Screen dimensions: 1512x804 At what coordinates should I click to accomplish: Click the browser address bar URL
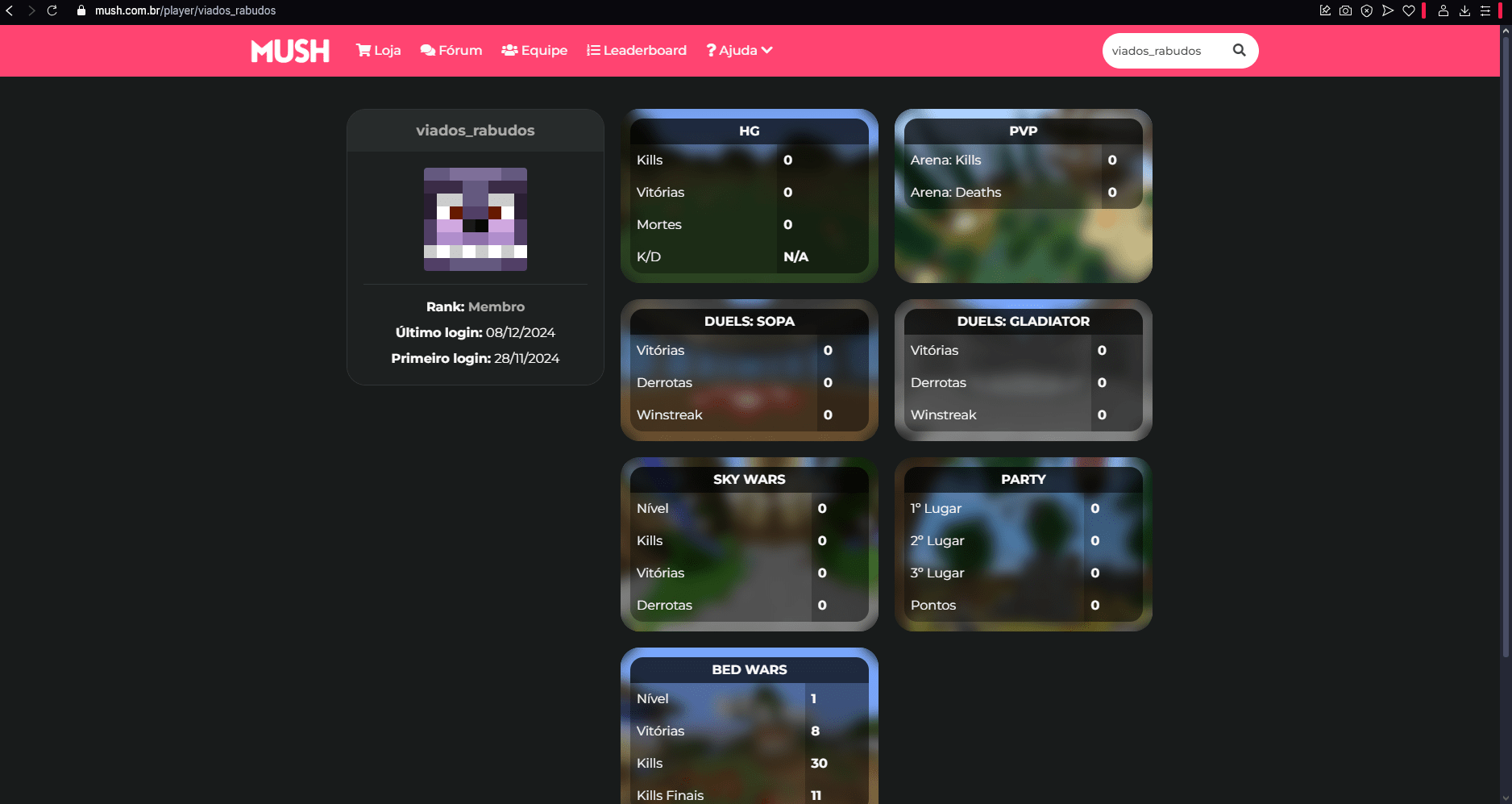(185, 10)
